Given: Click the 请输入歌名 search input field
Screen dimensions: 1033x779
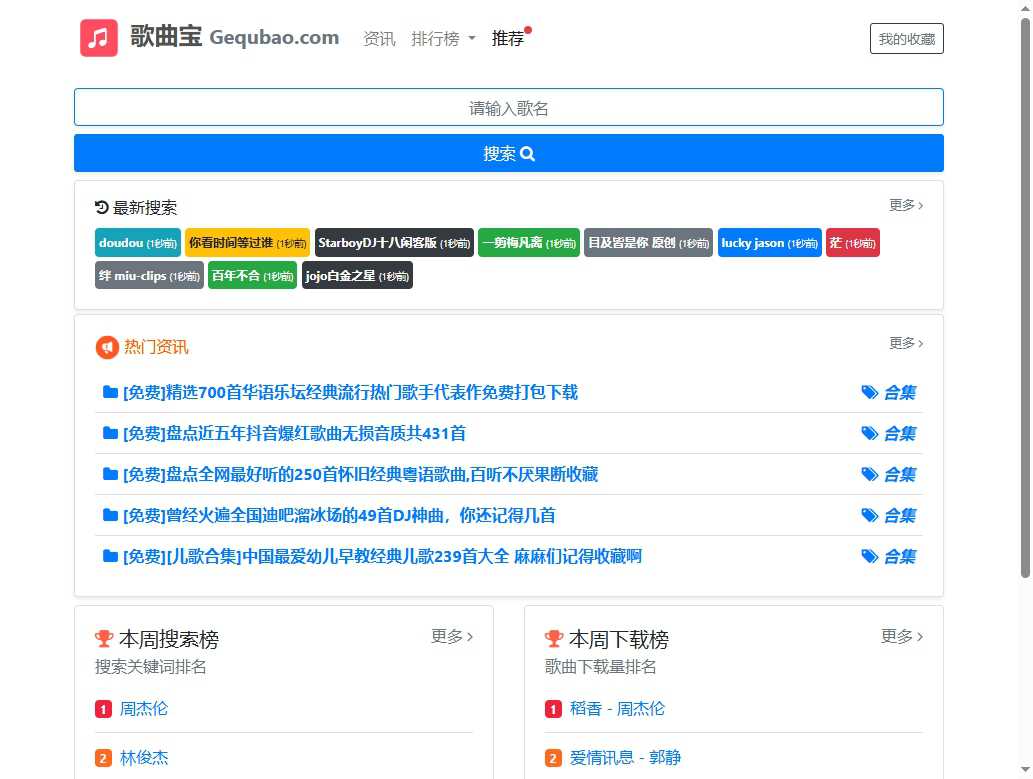Looking at the screenshot, I should pos(509,107).
